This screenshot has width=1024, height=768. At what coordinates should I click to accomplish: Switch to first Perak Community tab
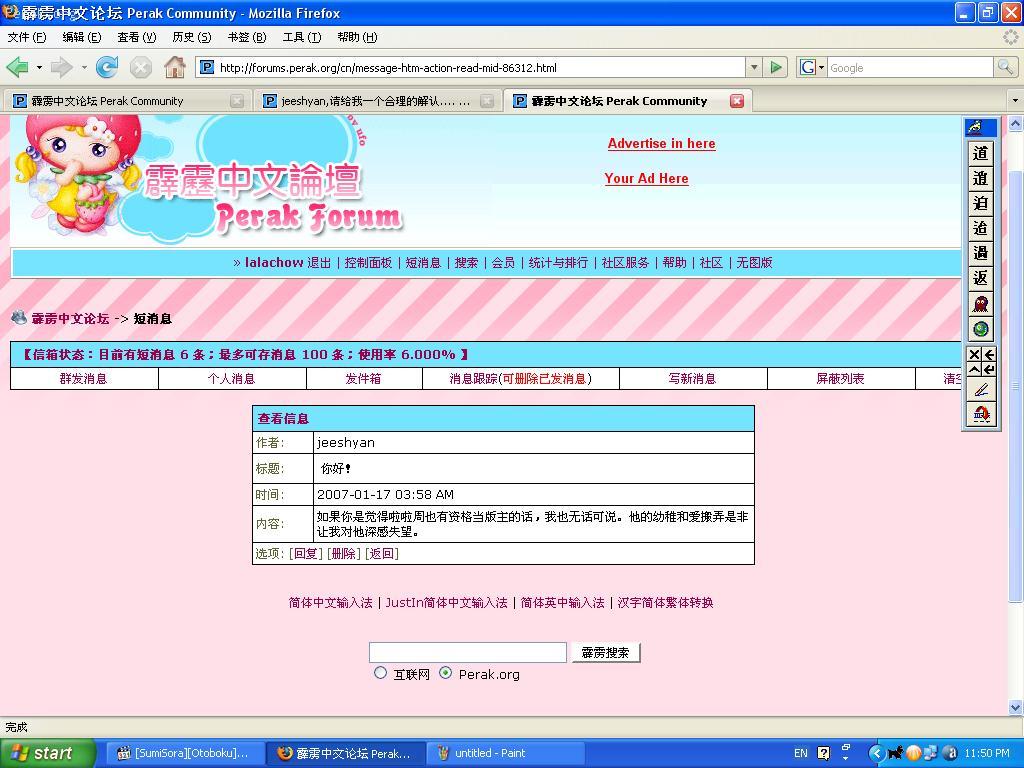coord(127,101)
